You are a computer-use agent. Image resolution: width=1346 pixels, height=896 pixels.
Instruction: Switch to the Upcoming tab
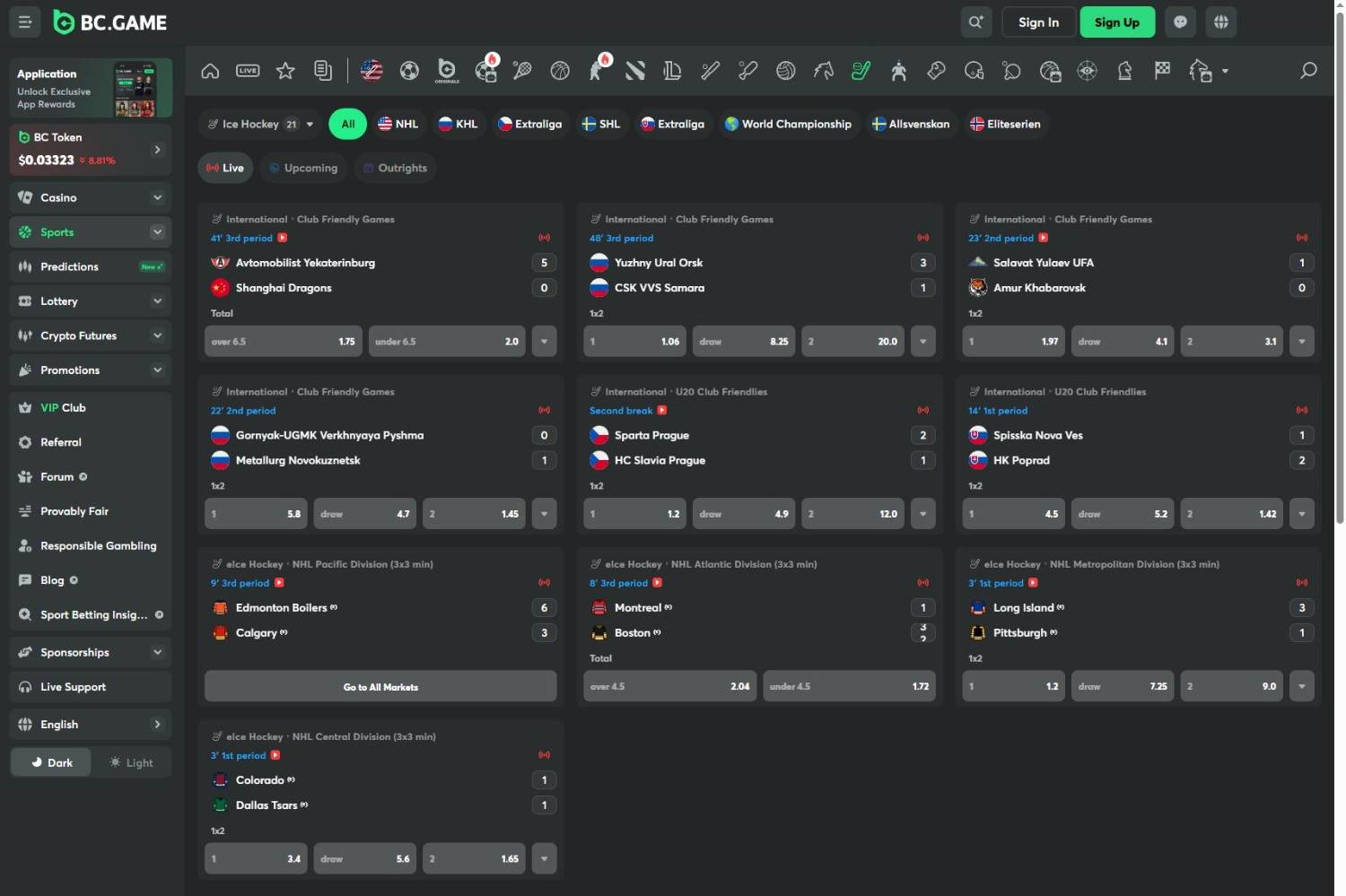303,168
